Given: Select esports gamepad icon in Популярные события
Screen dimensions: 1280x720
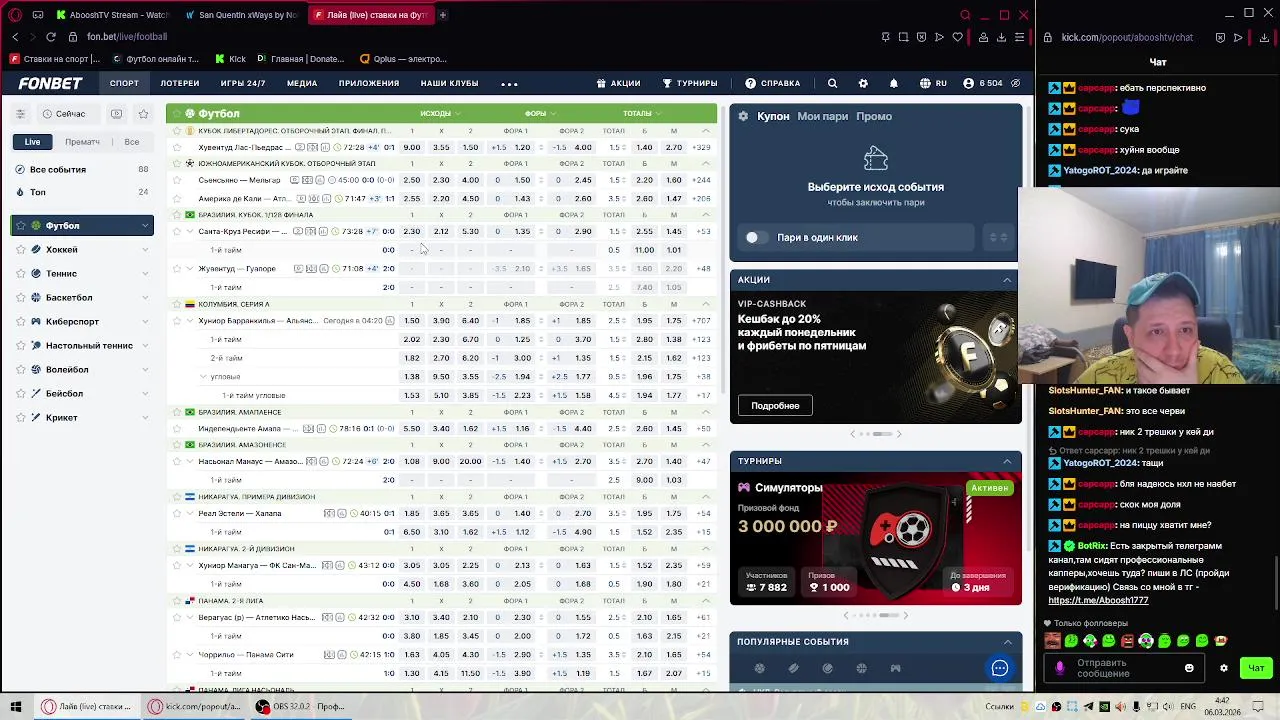Looking at the screenshot, I should coord(895,668).
